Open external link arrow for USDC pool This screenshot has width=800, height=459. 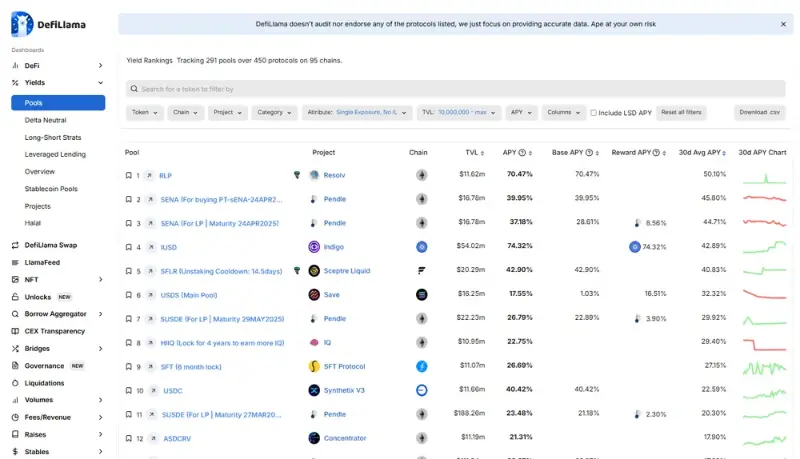pyautogui.click(x=153, y=391)
